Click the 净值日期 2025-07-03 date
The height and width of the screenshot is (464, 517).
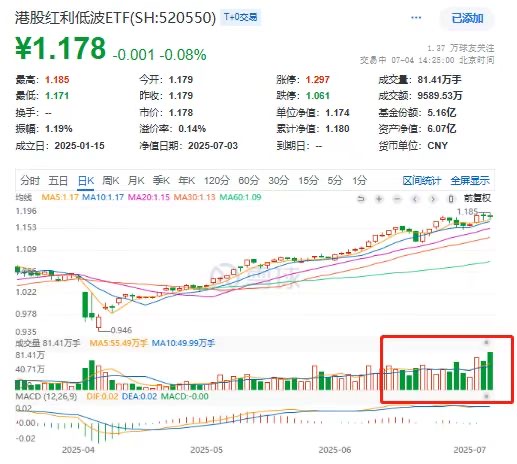pos(213,146)
